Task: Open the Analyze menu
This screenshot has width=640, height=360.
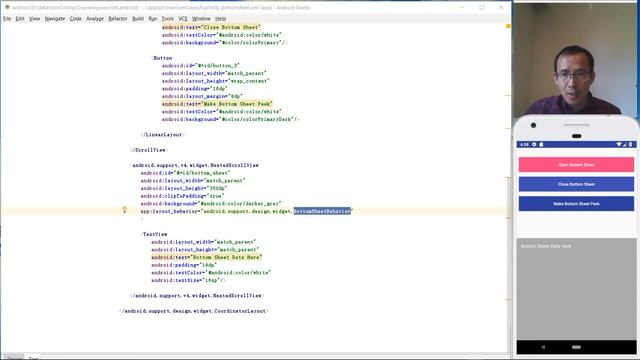Action: [95, 19]
